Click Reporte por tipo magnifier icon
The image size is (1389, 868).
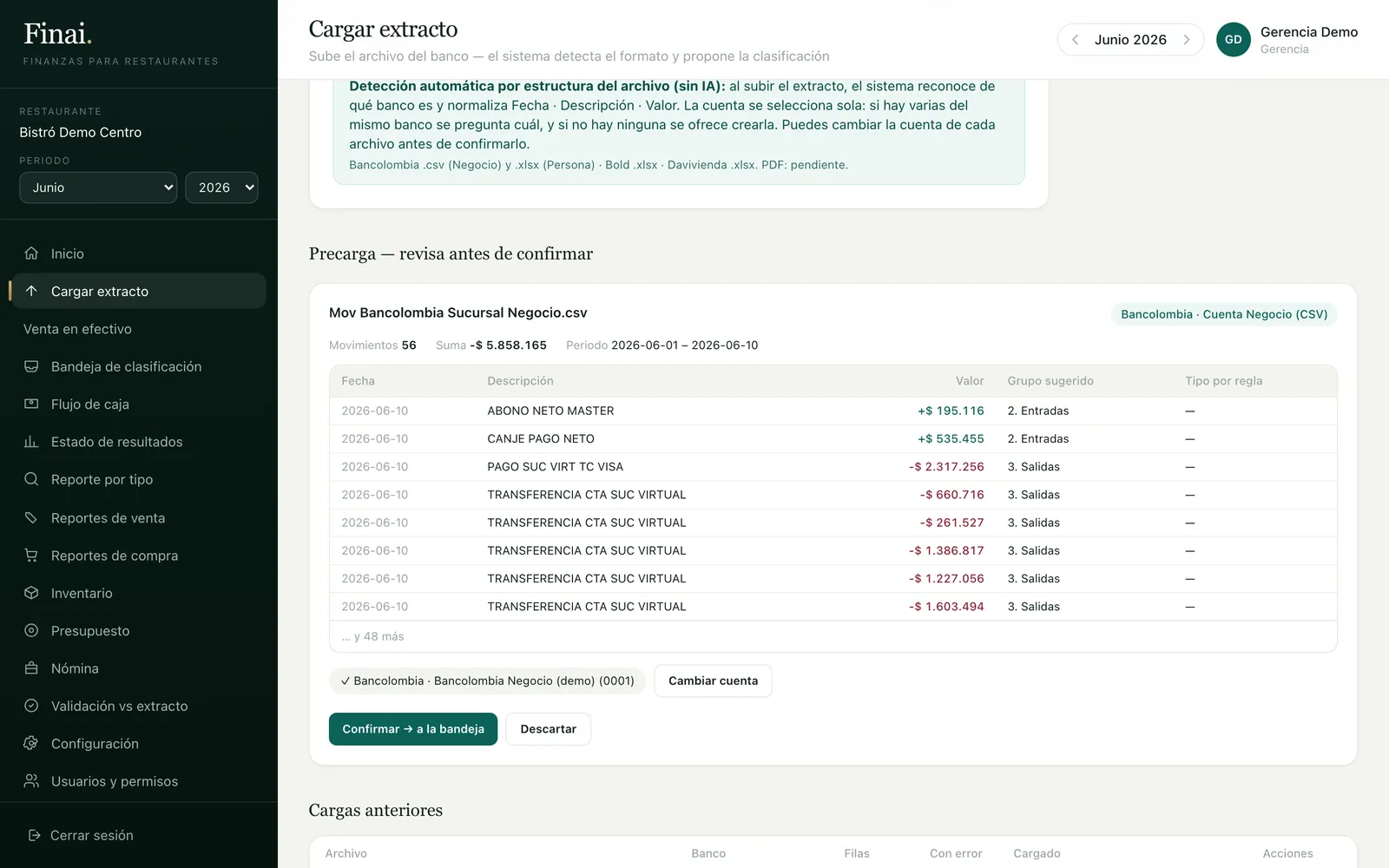point(31,479)
